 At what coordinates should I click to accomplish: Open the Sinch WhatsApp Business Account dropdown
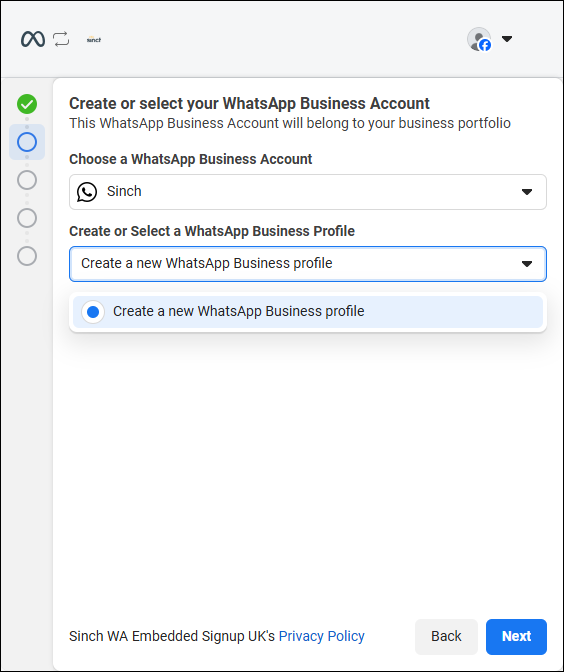pos(308,192)
